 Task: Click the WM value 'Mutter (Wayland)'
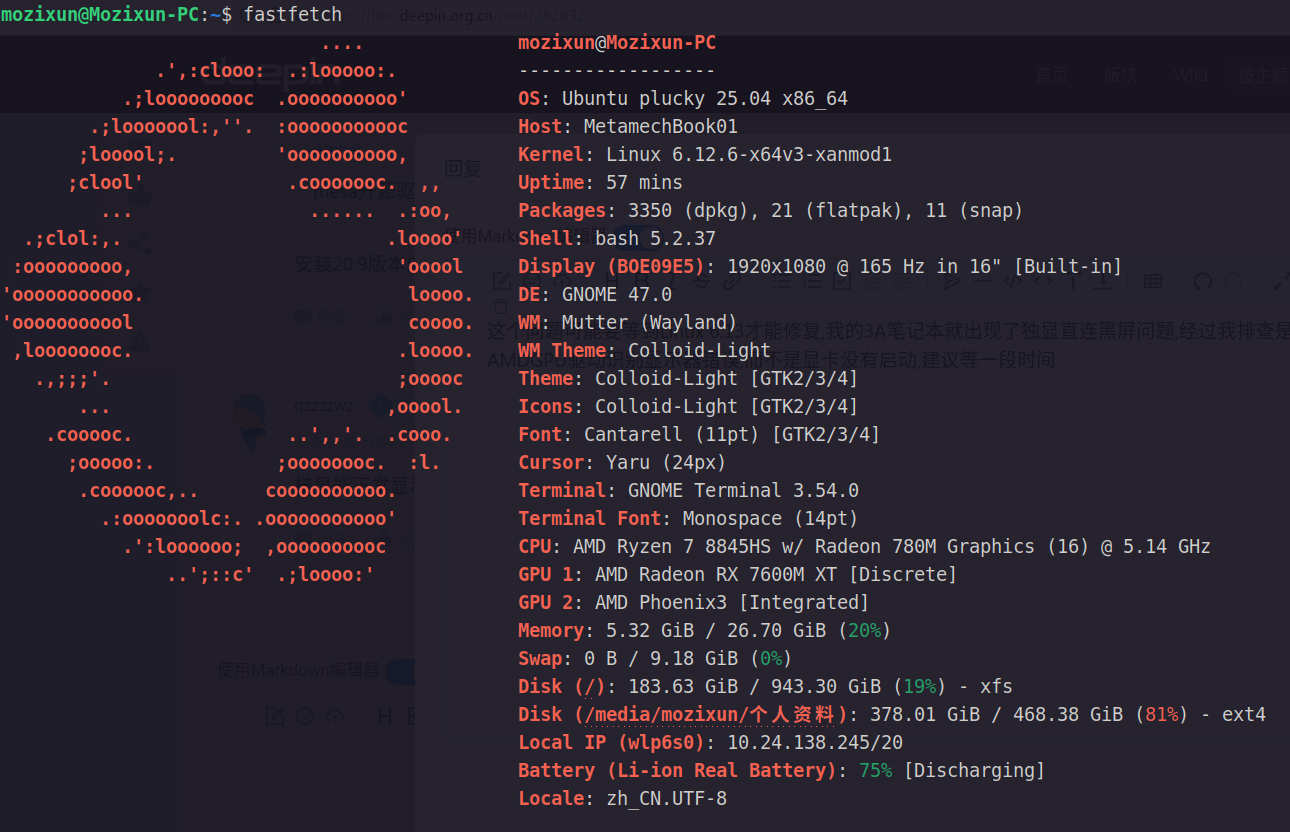tap(649, 323)
